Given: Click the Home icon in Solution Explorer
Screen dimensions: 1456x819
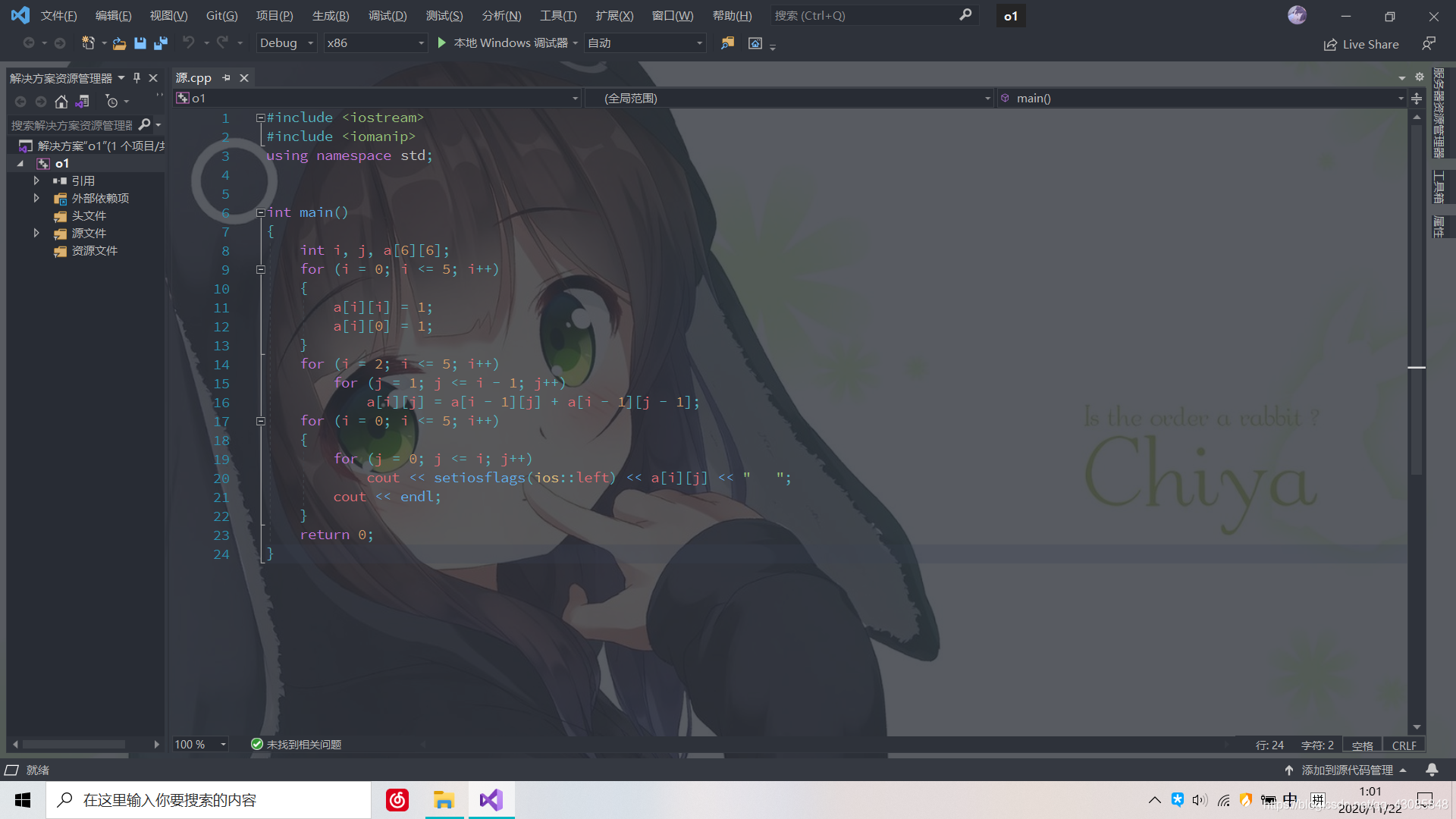Looking at the screenshot, I should [61, 101].
